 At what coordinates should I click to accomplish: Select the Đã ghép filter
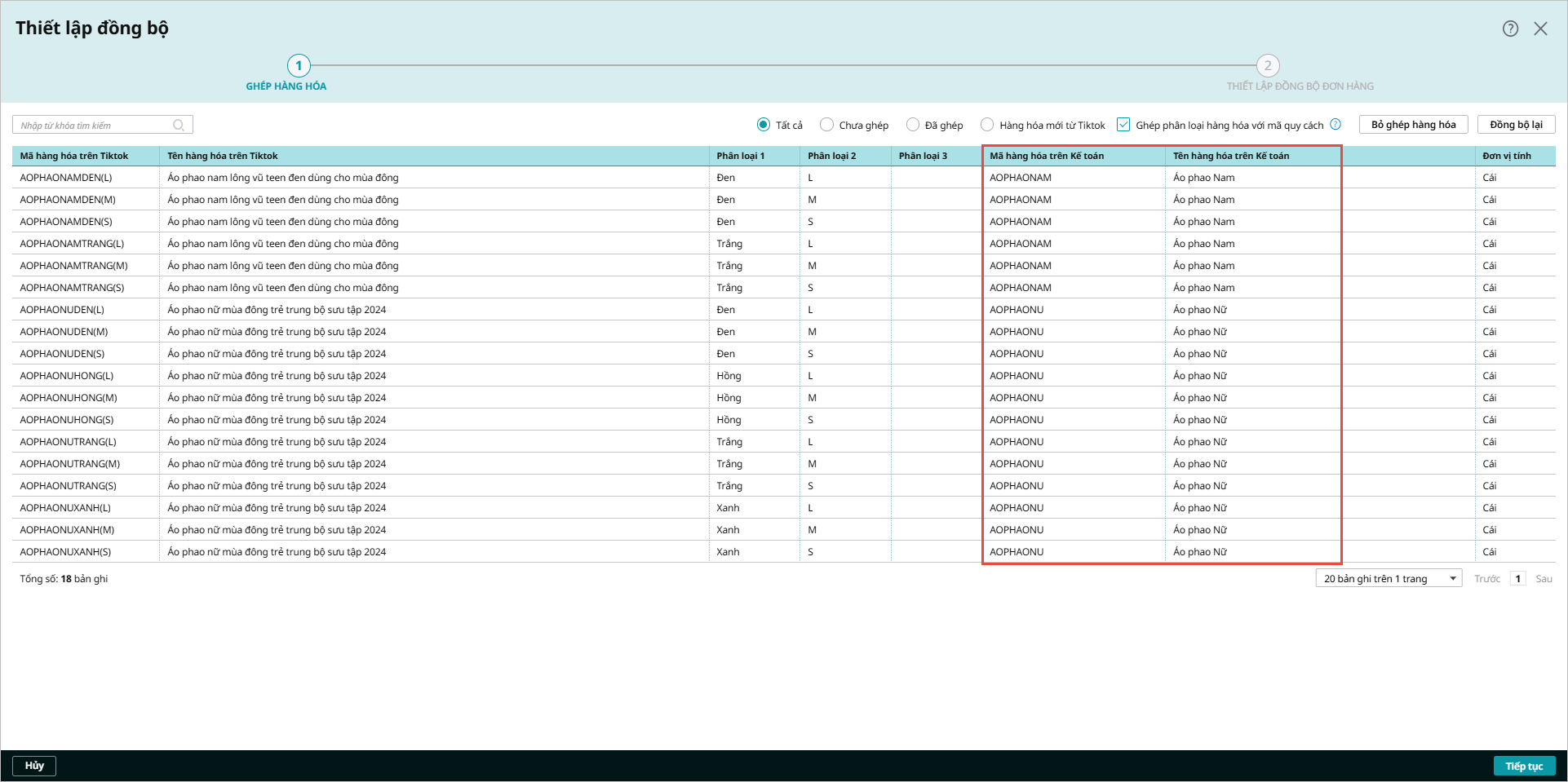[x=913, y=125]
